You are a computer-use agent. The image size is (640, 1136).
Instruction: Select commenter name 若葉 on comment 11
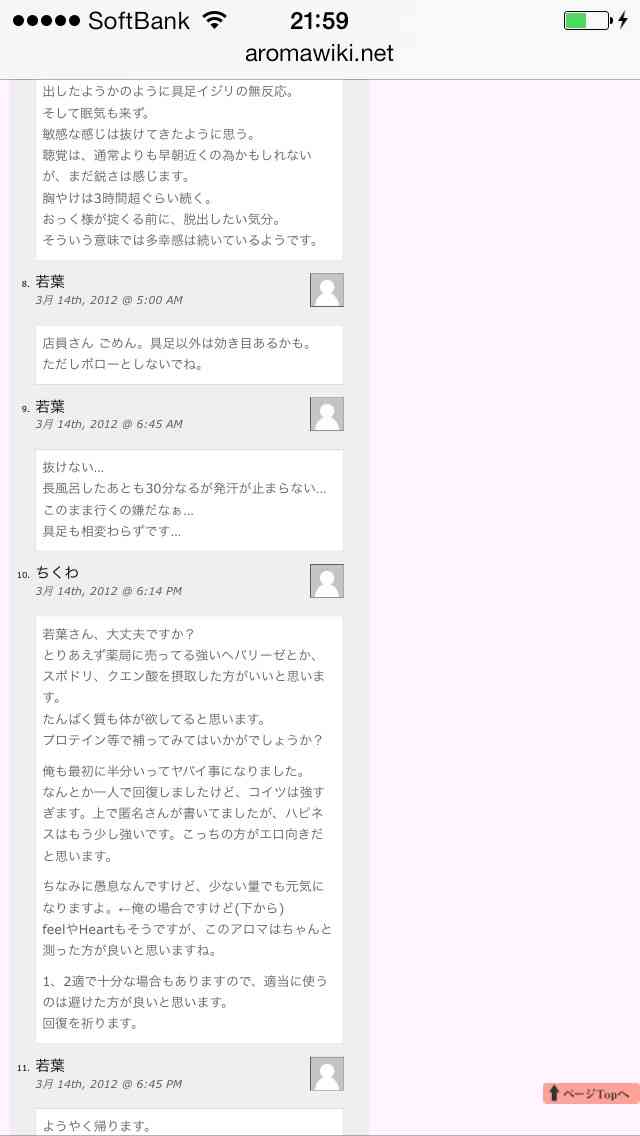coord(50,1066)
